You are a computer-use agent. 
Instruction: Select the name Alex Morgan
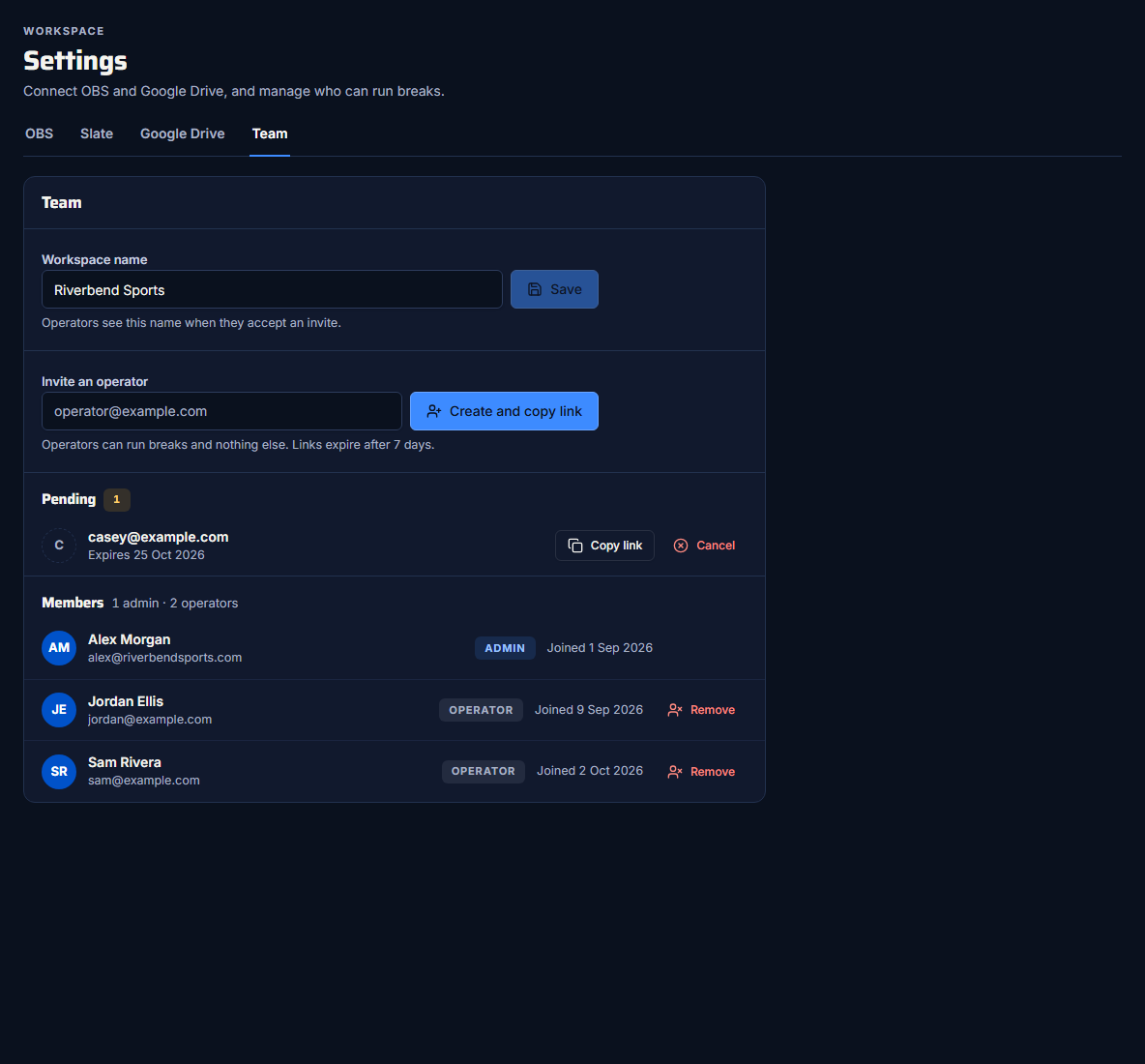pos(130,639)
